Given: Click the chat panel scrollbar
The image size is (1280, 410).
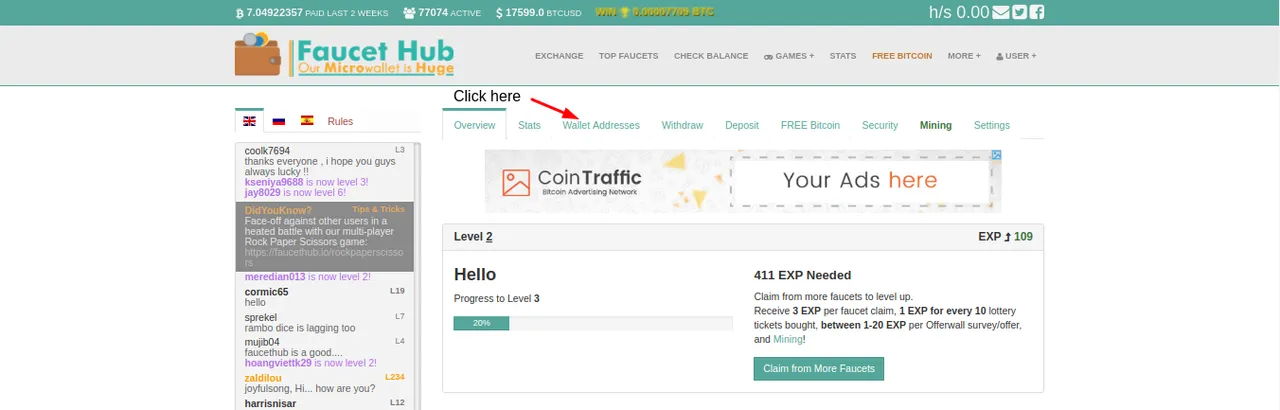Looking at the screenshot, I should point(417,275).
